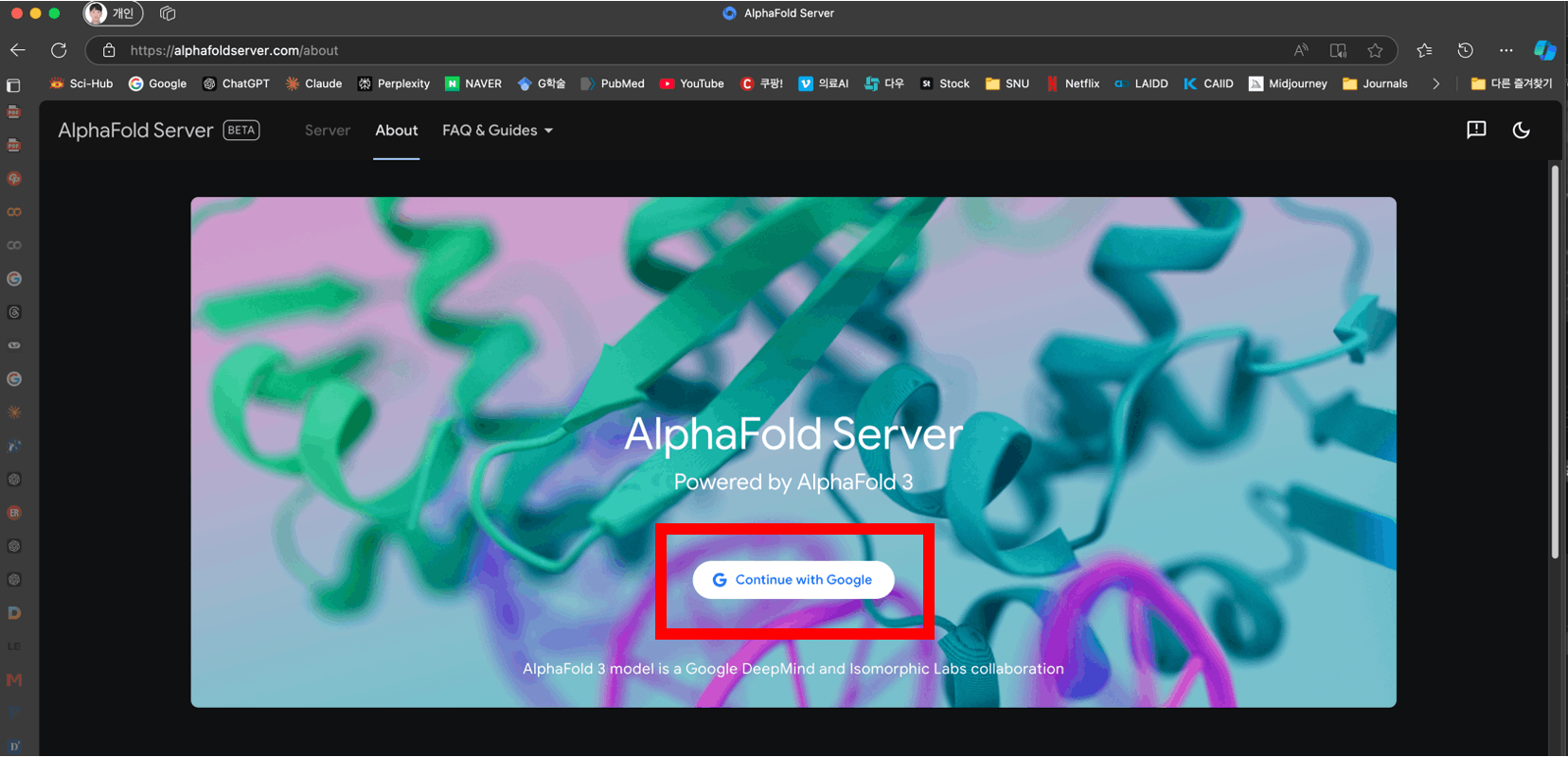The height and width of the screenshot is (757, 1568).
Task: Open the LAIDD bookmark
Action: coord(1142,83)
